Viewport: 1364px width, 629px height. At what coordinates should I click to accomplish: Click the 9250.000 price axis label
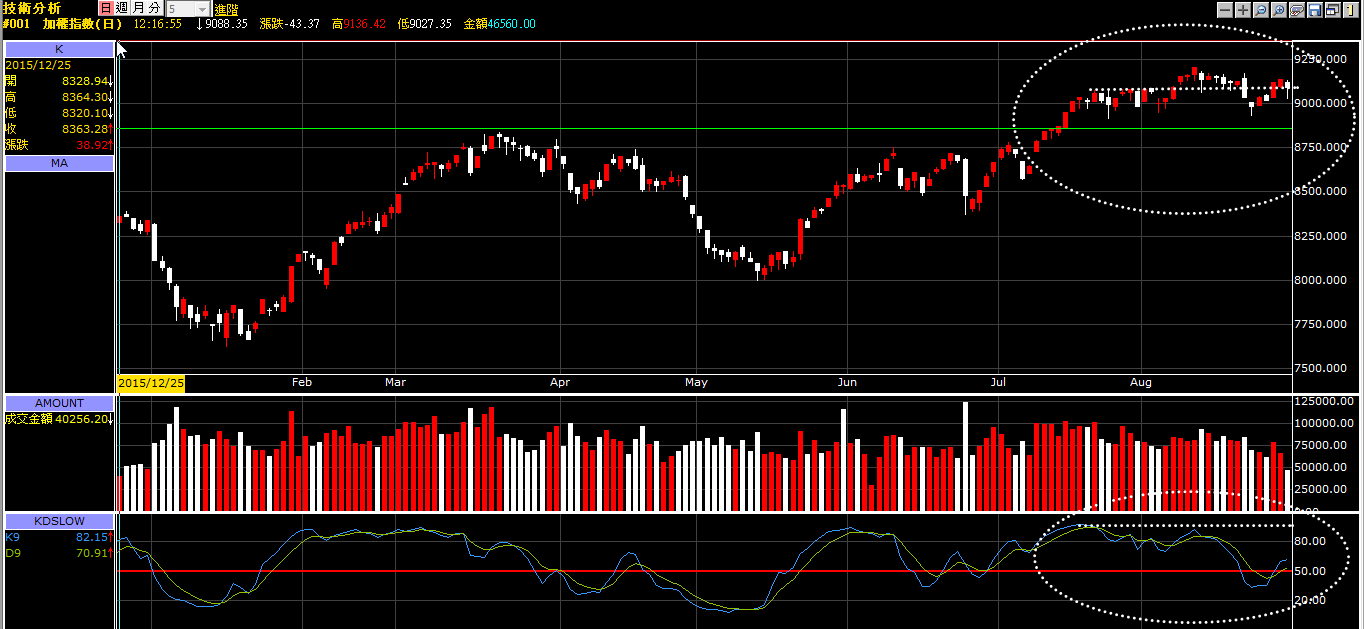coord(1322,60)
